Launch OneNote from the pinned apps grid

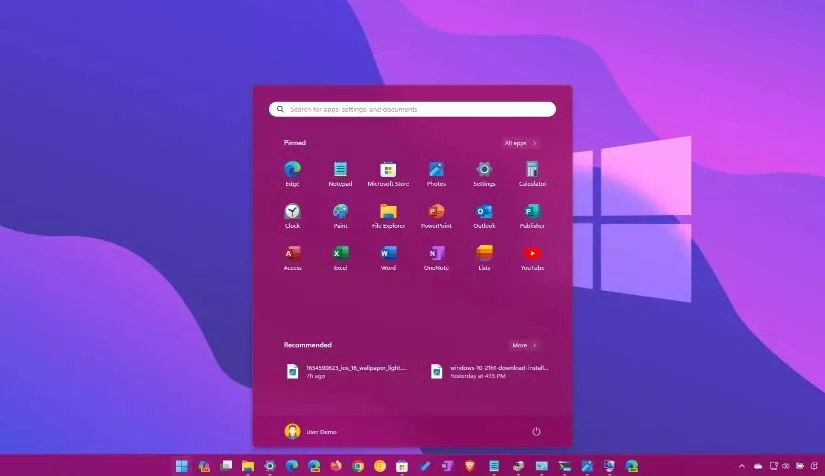(436, 258)
